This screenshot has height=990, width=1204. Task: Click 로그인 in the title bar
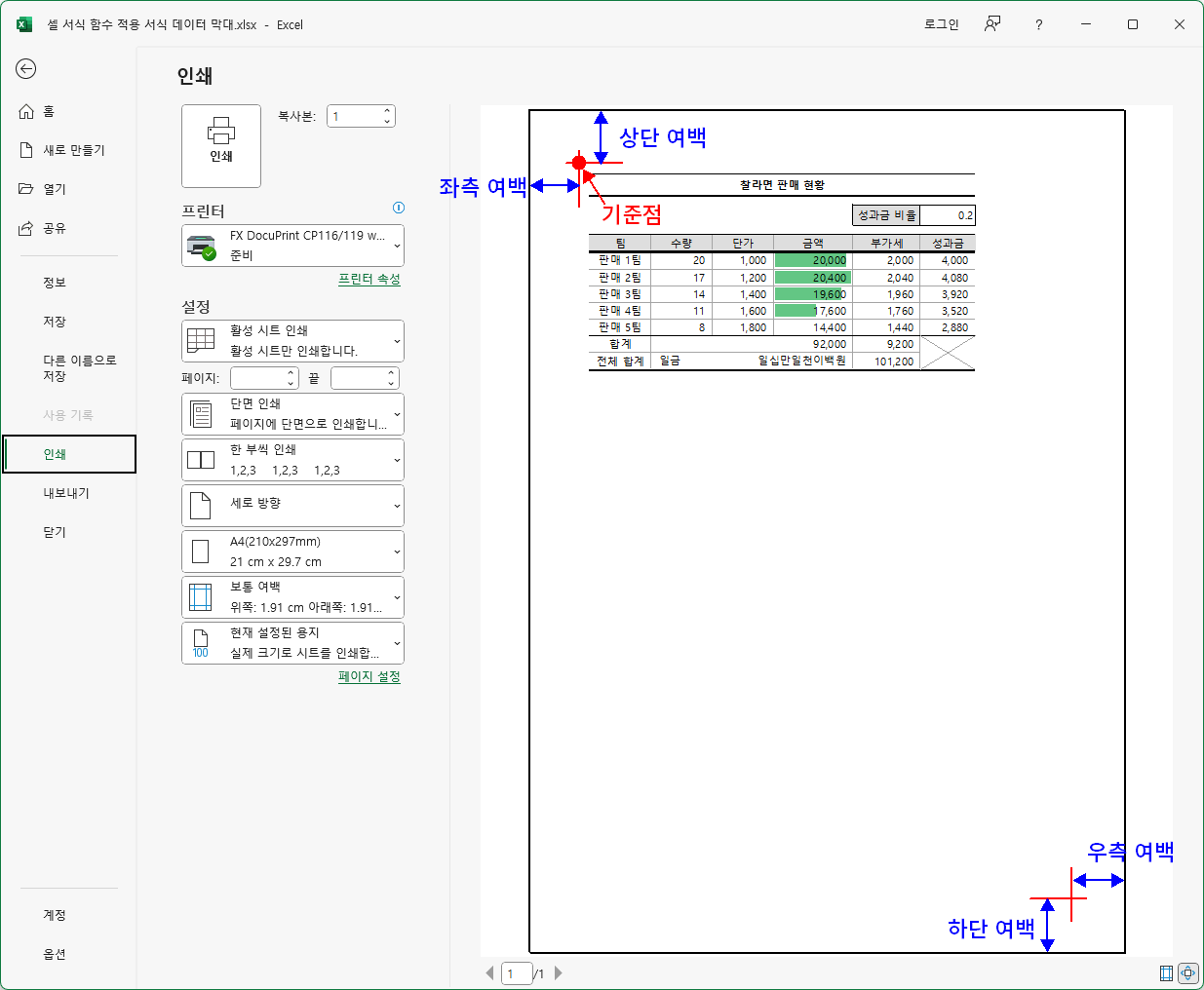[x=942, y=24]
